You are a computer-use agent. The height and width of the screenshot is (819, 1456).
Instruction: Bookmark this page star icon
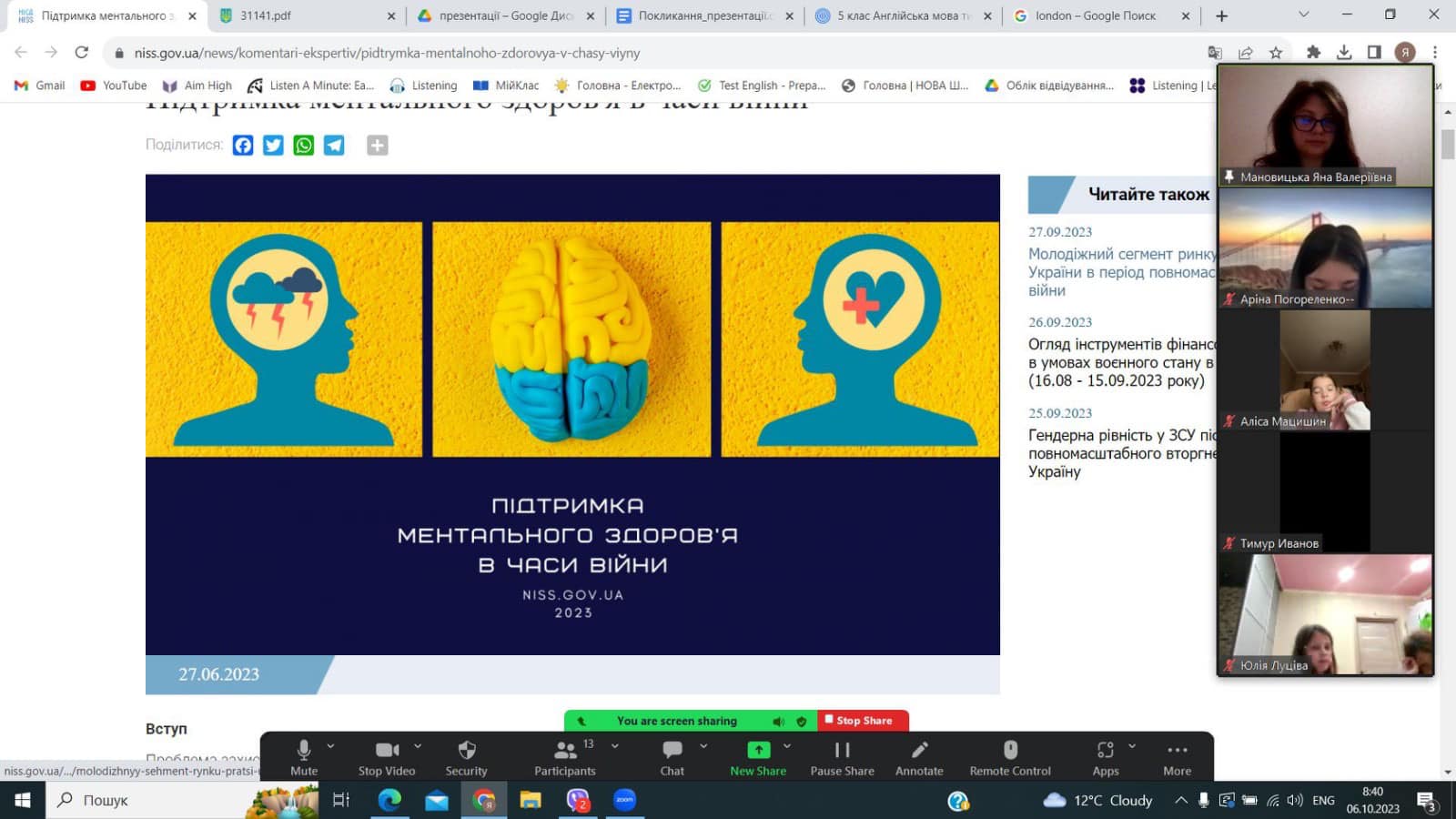pos(1276,53)
